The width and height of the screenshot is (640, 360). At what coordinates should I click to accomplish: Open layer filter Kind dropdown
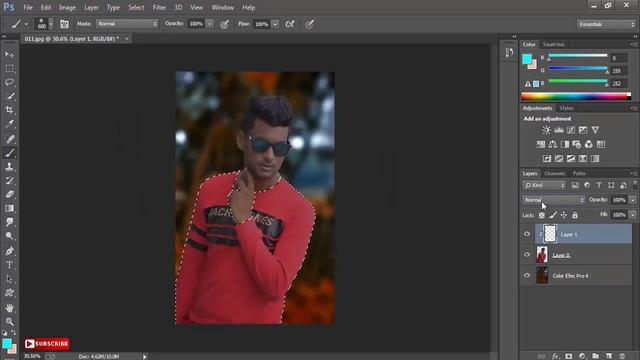pos(544,185)
